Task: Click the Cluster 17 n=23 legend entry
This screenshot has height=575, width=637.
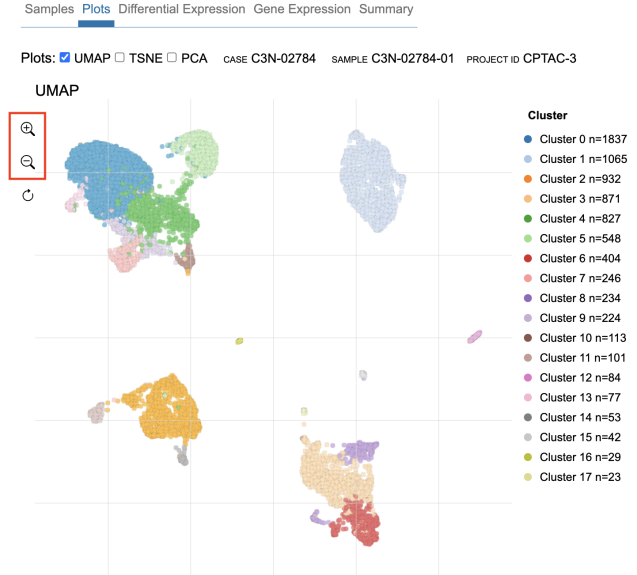Action: 578,477
